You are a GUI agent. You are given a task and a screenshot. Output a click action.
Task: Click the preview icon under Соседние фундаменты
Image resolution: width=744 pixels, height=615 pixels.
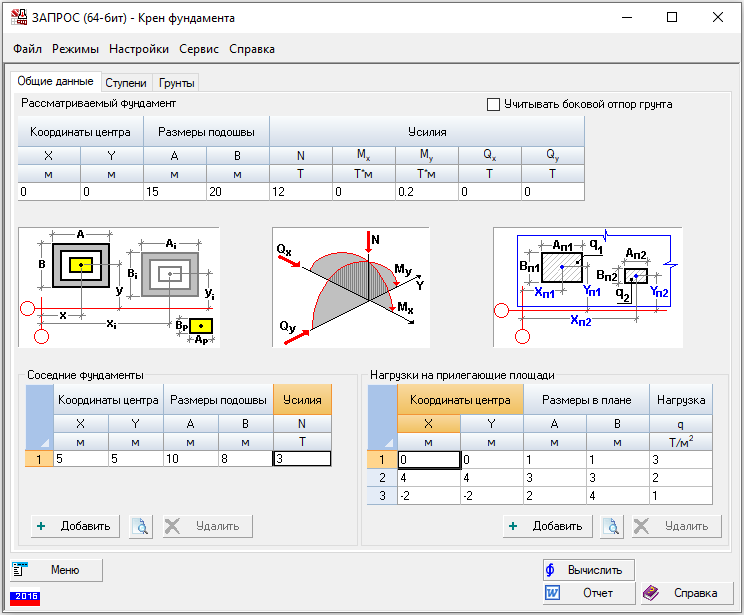pos(141,526)
